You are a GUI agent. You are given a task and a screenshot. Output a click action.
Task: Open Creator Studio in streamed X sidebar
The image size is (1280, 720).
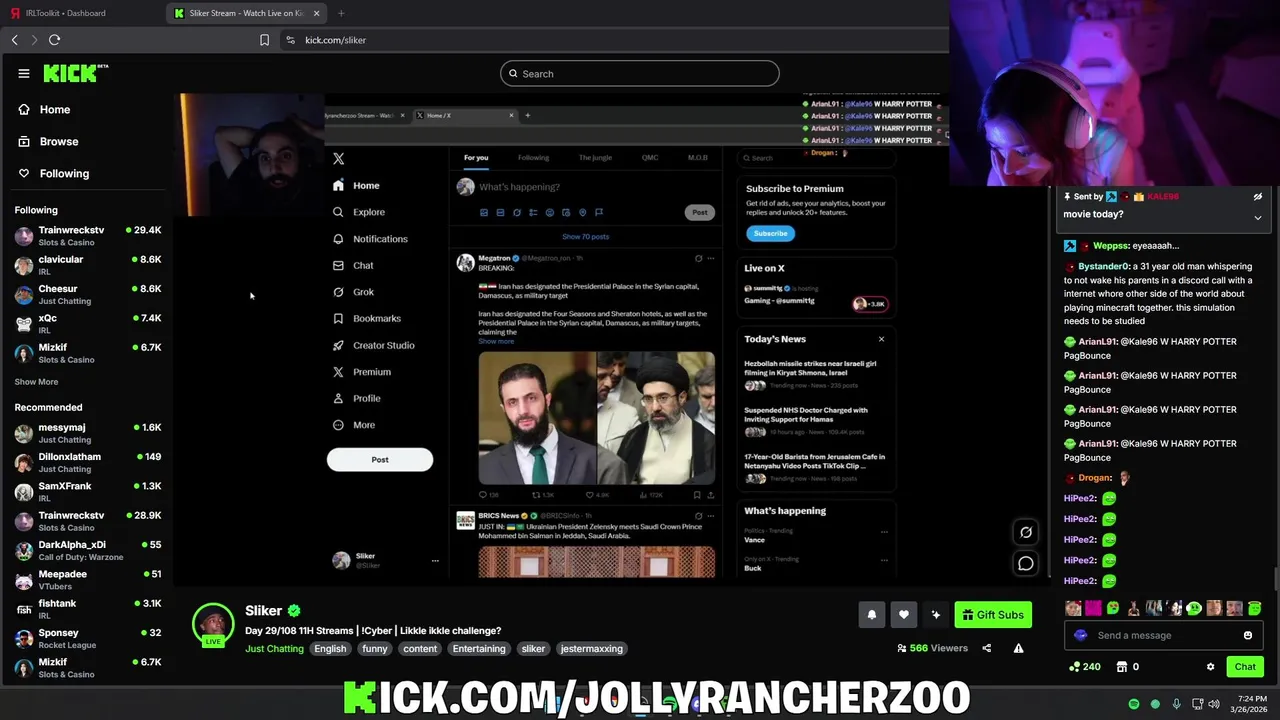374,345
